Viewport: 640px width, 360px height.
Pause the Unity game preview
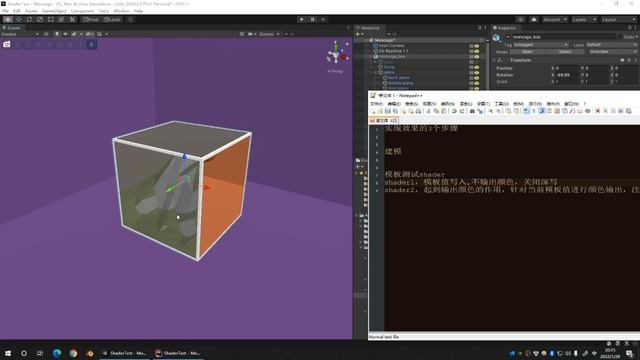point(313,20)
